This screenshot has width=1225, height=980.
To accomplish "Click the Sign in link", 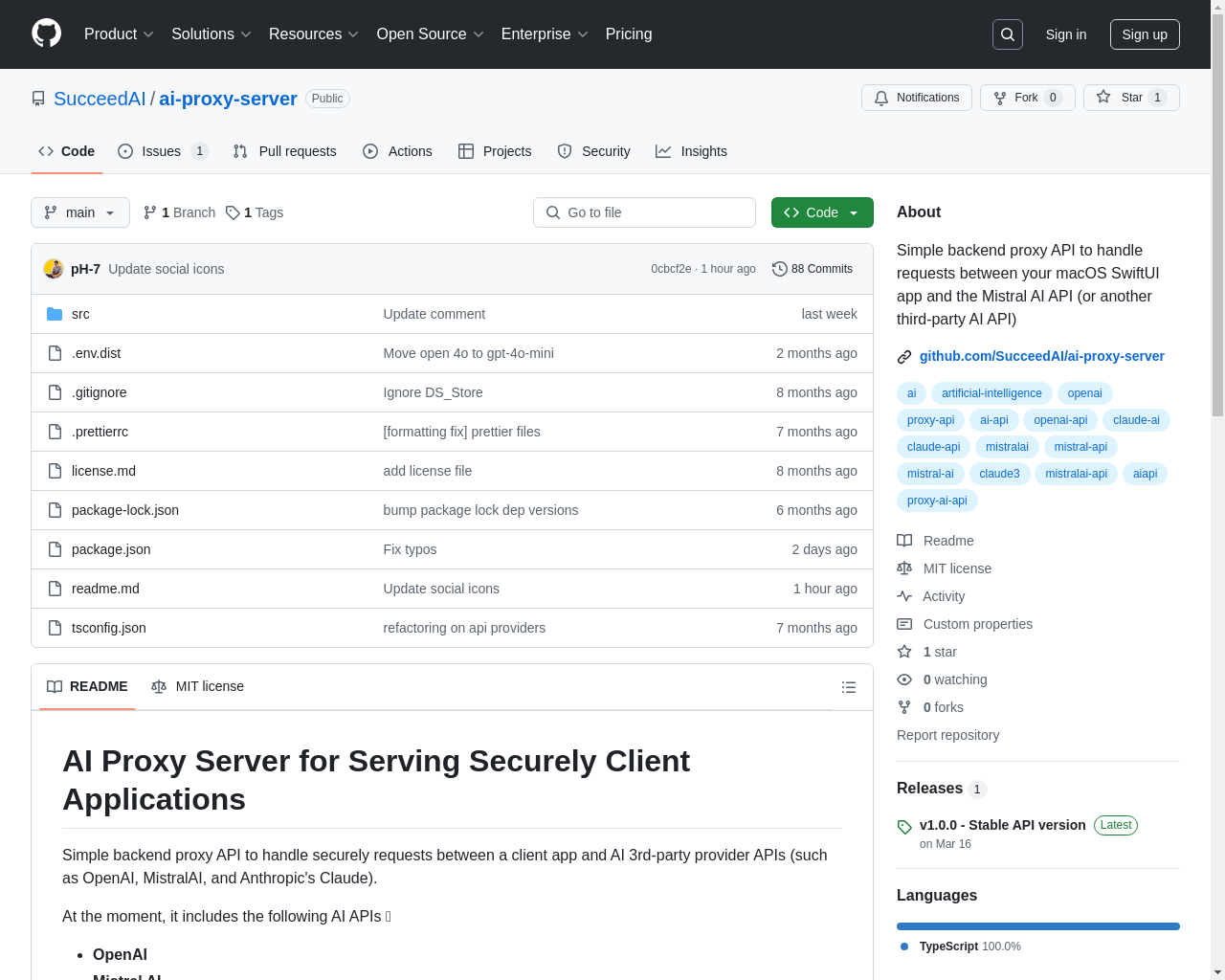I will 1066,34.
